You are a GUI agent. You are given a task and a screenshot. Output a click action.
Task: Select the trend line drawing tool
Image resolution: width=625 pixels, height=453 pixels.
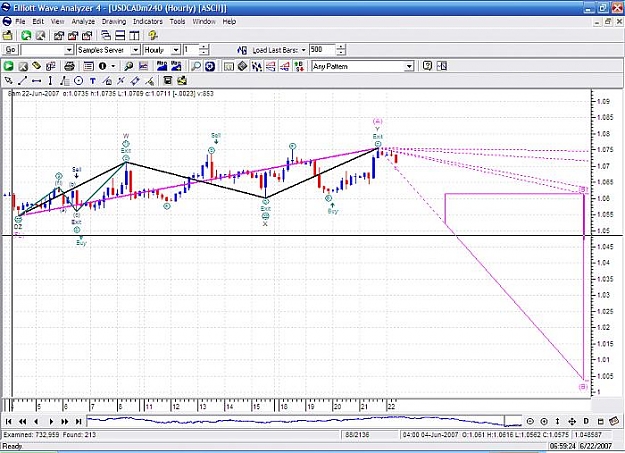[x=22, y=81]
